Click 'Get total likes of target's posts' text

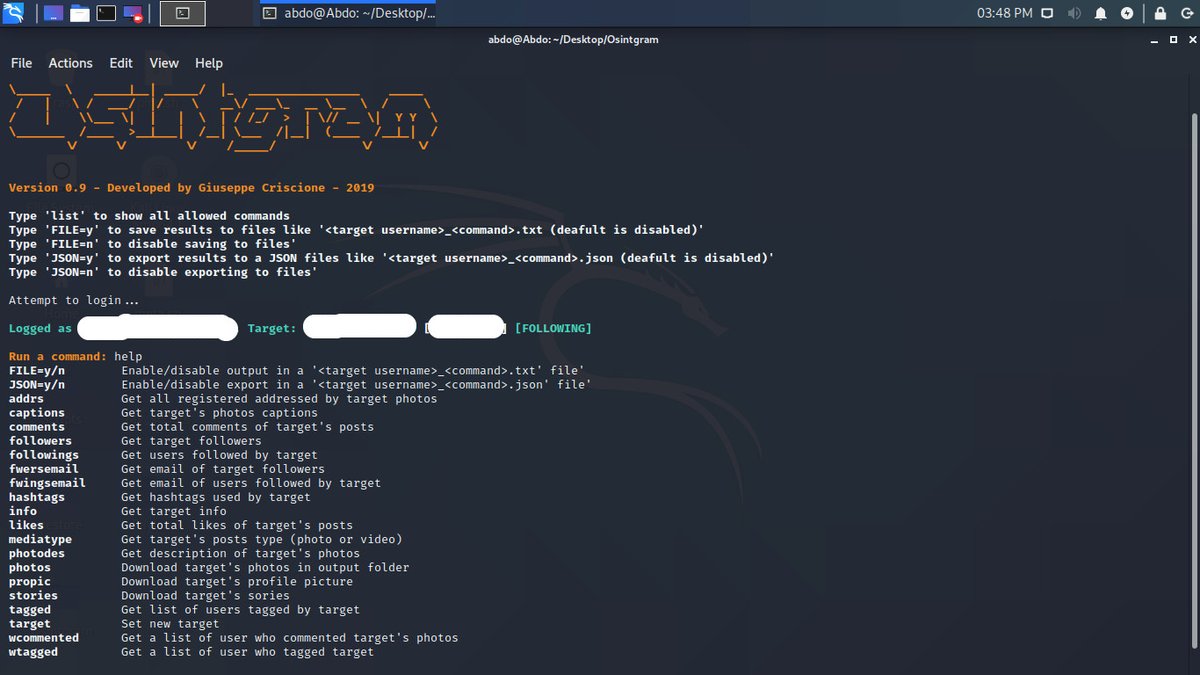coord(237,524)
